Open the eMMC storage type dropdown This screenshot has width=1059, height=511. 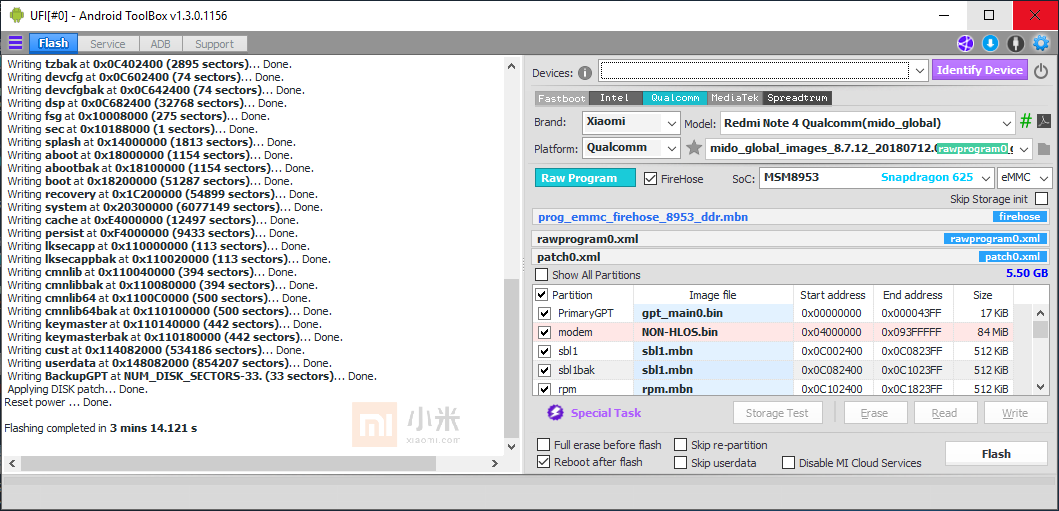1025,178
